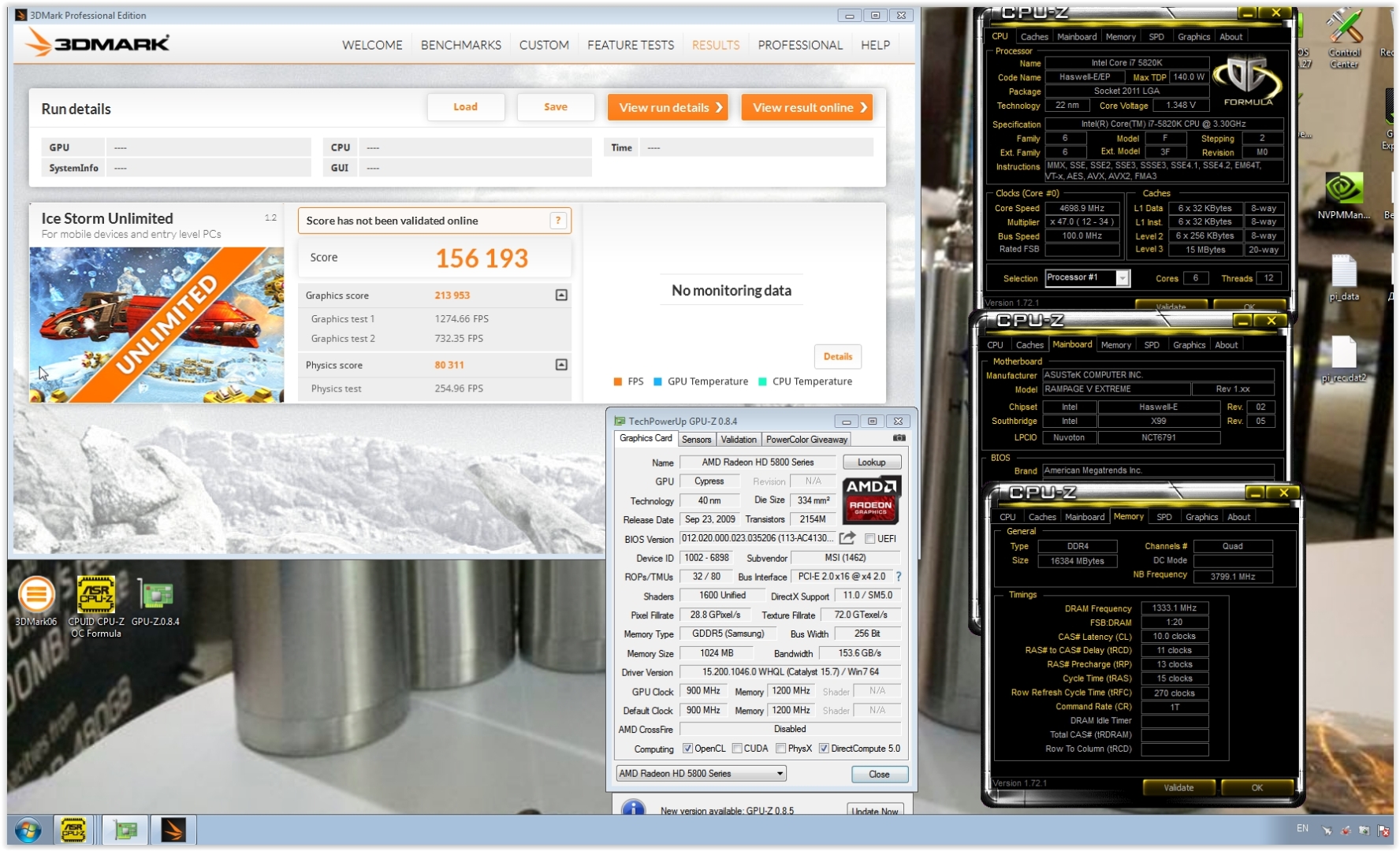Open the Control Center desktop icon
This screenshot has height=851, width=1400.
pyautogui.click(x=1344, y=39)
